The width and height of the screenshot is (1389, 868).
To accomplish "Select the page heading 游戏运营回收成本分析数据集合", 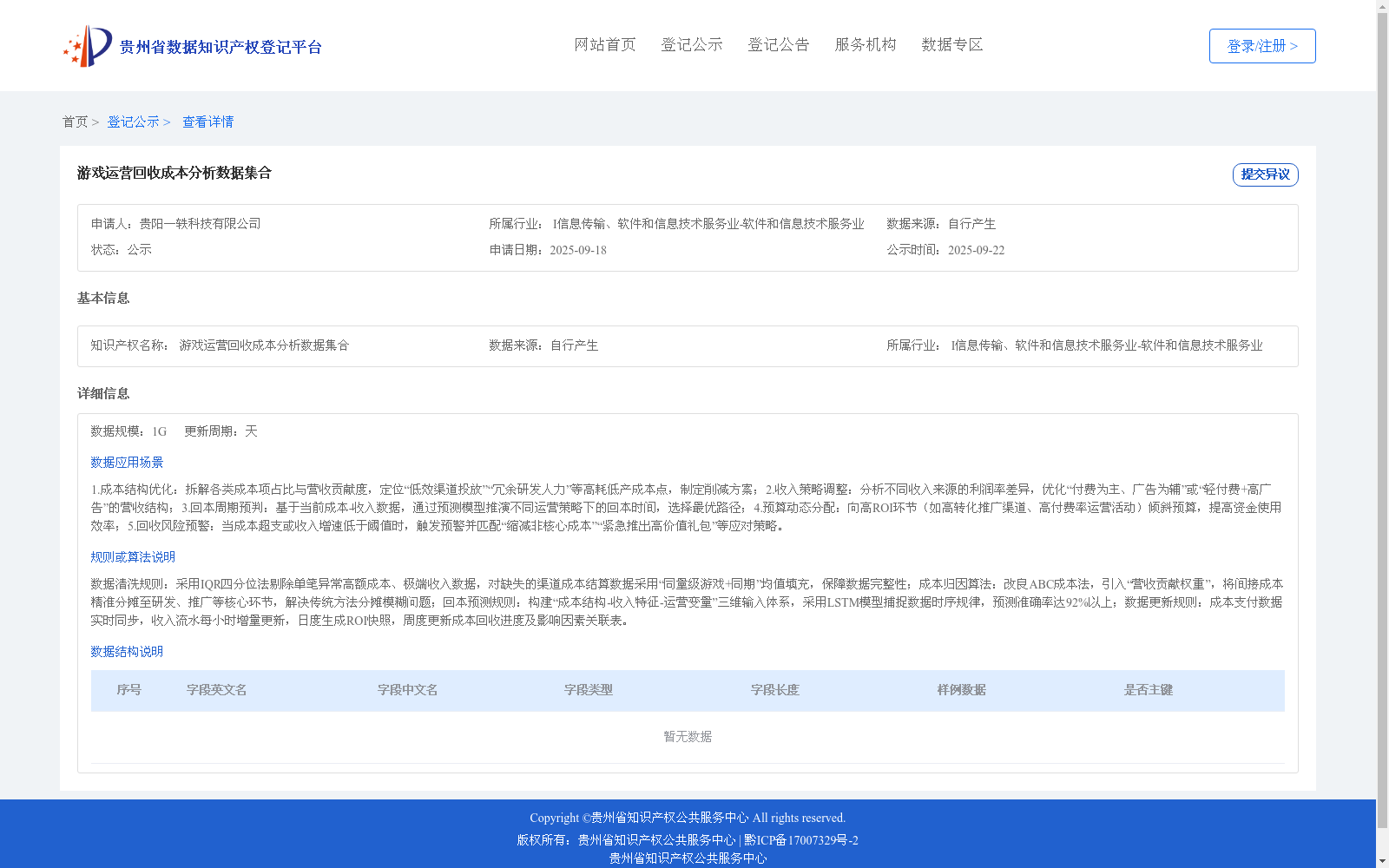I will click(174, 173).
